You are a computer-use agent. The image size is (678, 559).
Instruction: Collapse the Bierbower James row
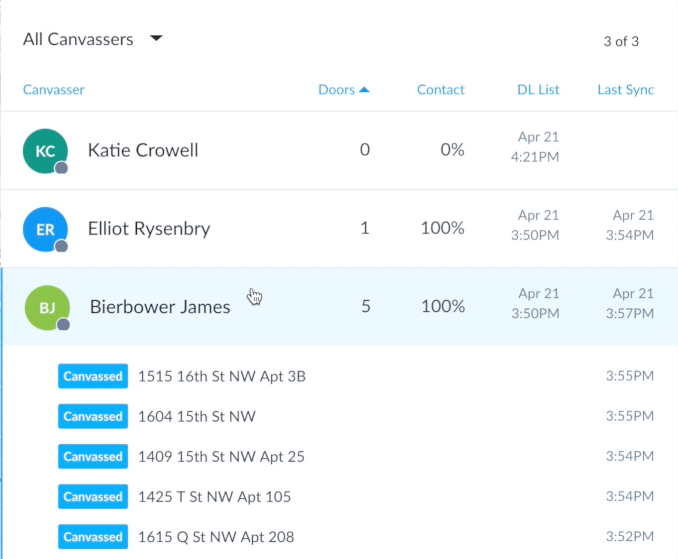click(x=339, y=307)
